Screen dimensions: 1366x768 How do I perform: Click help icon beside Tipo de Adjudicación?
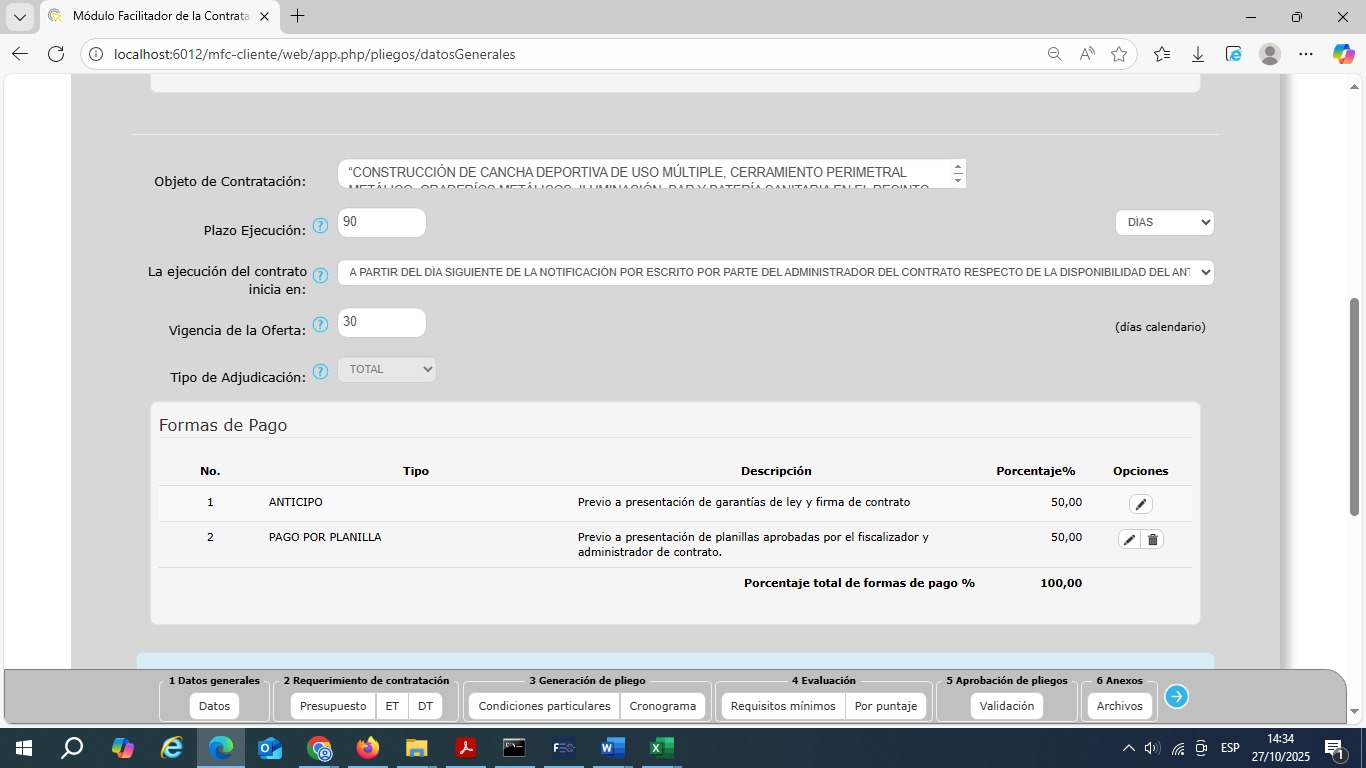pyautogui.click(x=320, y=372)
